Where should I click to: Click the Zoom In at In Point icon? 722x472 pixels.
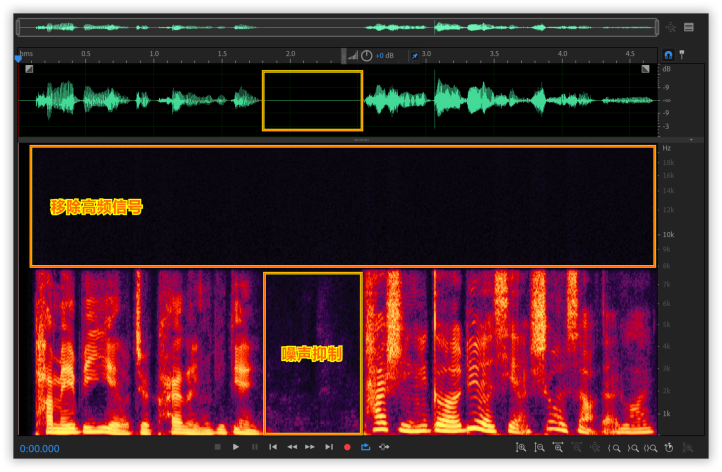point(613,448)
